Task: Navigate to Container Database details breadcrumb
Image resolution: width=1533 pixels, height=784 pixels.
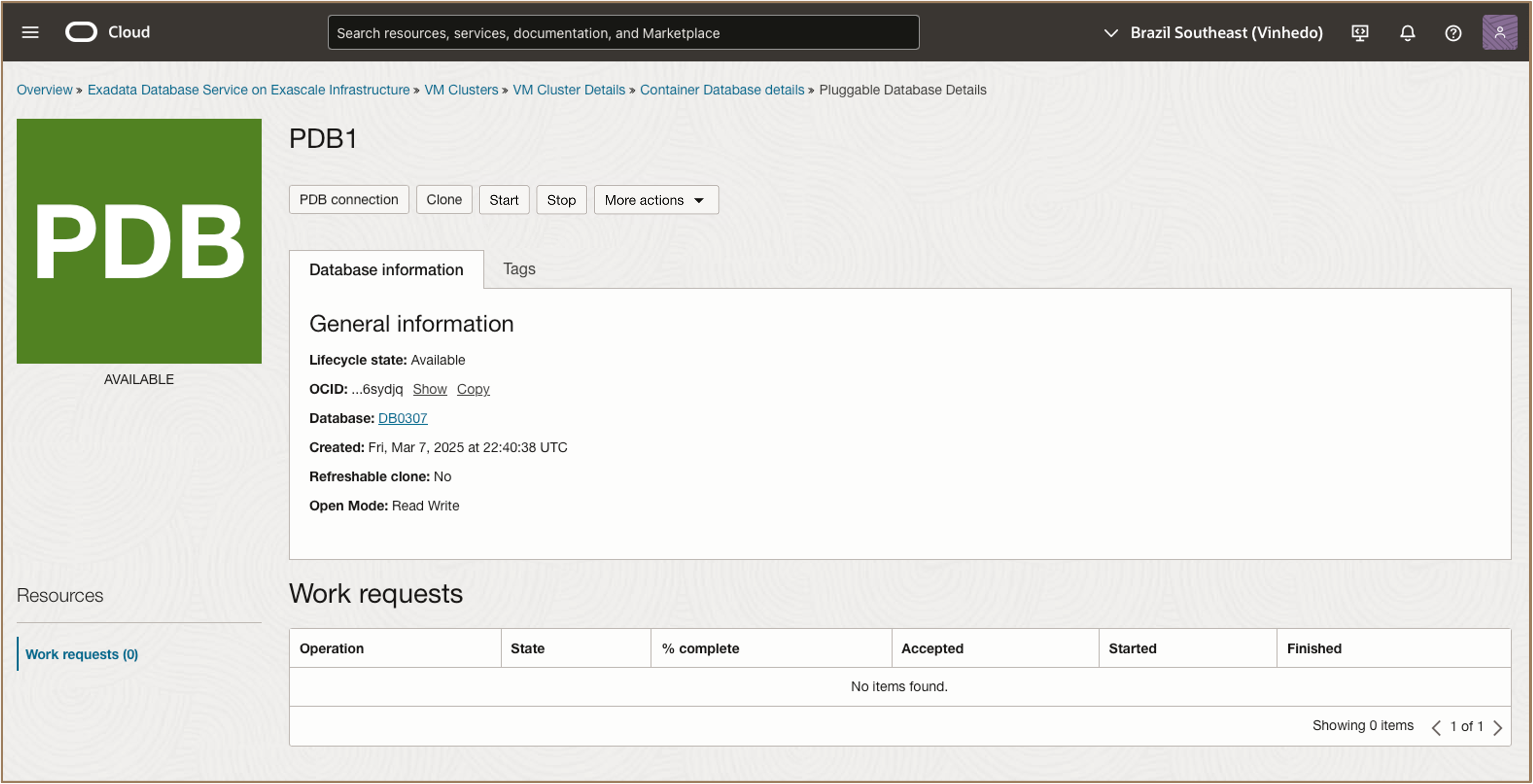Action: coord(722,90)
